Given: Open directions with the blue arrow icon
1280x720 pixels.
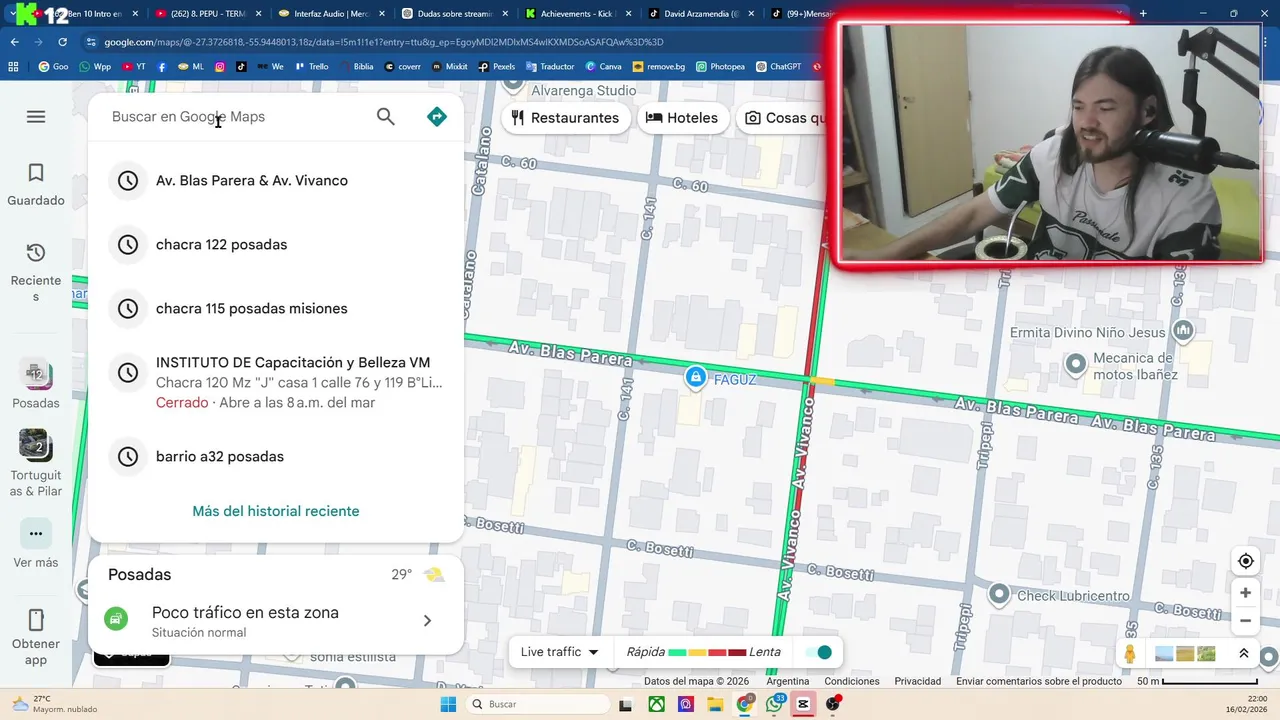Looking at the screenshot, I should tap(437, 117).
